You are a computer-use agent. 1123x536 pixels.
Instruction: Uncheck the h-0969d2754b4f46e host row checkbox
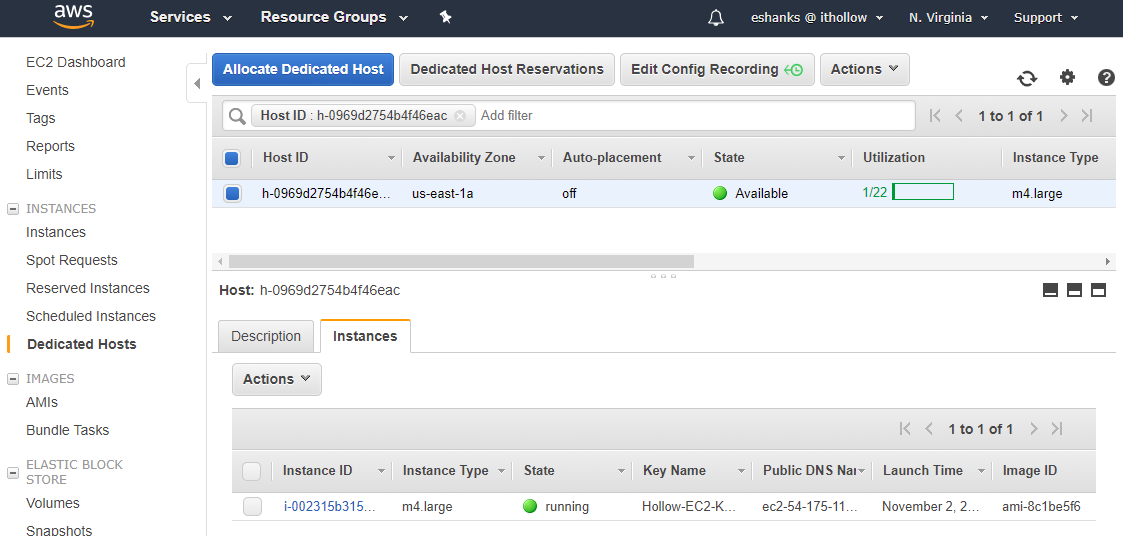232,194
